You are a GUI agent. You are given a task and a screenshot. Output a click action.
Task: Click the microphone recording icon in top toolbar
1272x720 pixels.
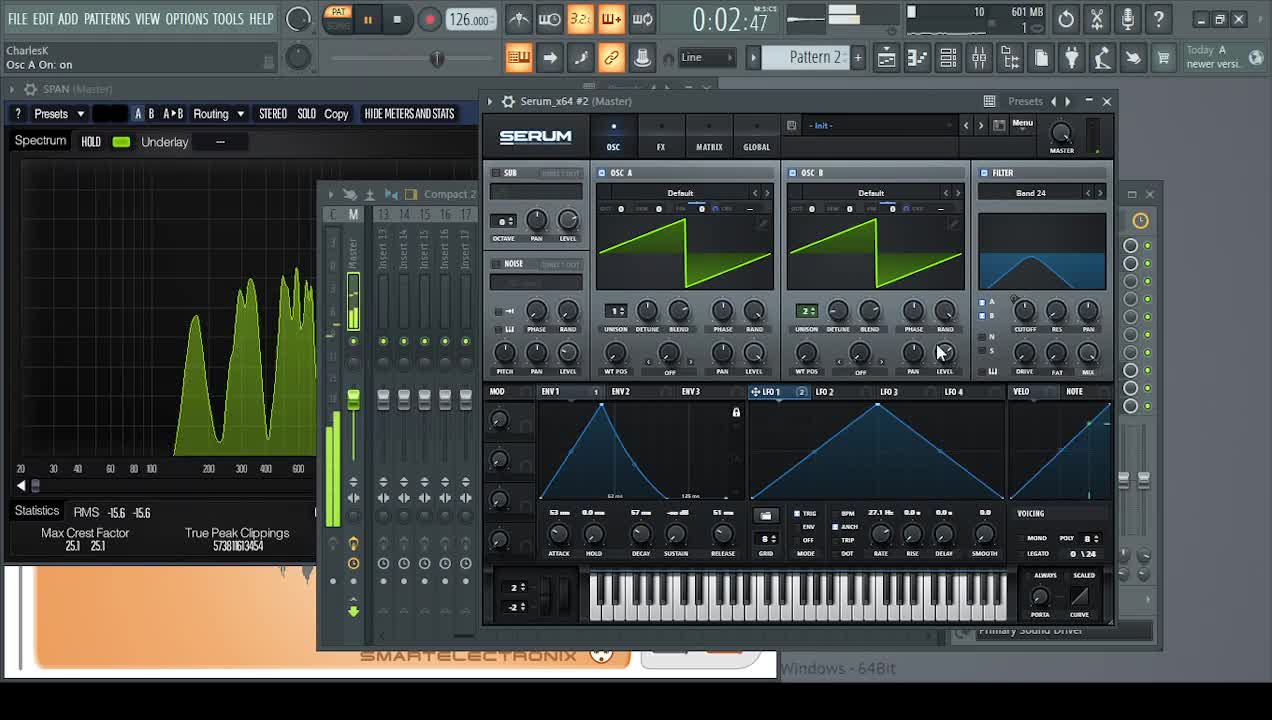coord(1127,19)
